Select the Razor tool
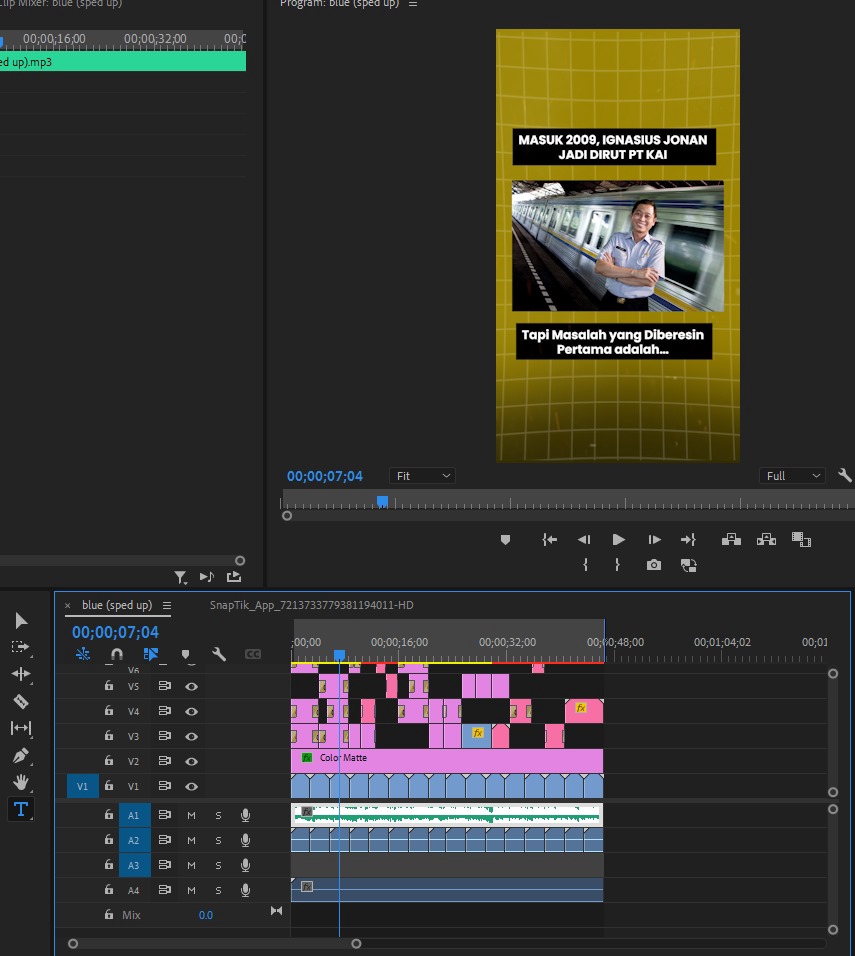The image size is (855, 956). (x=20, y=702)
